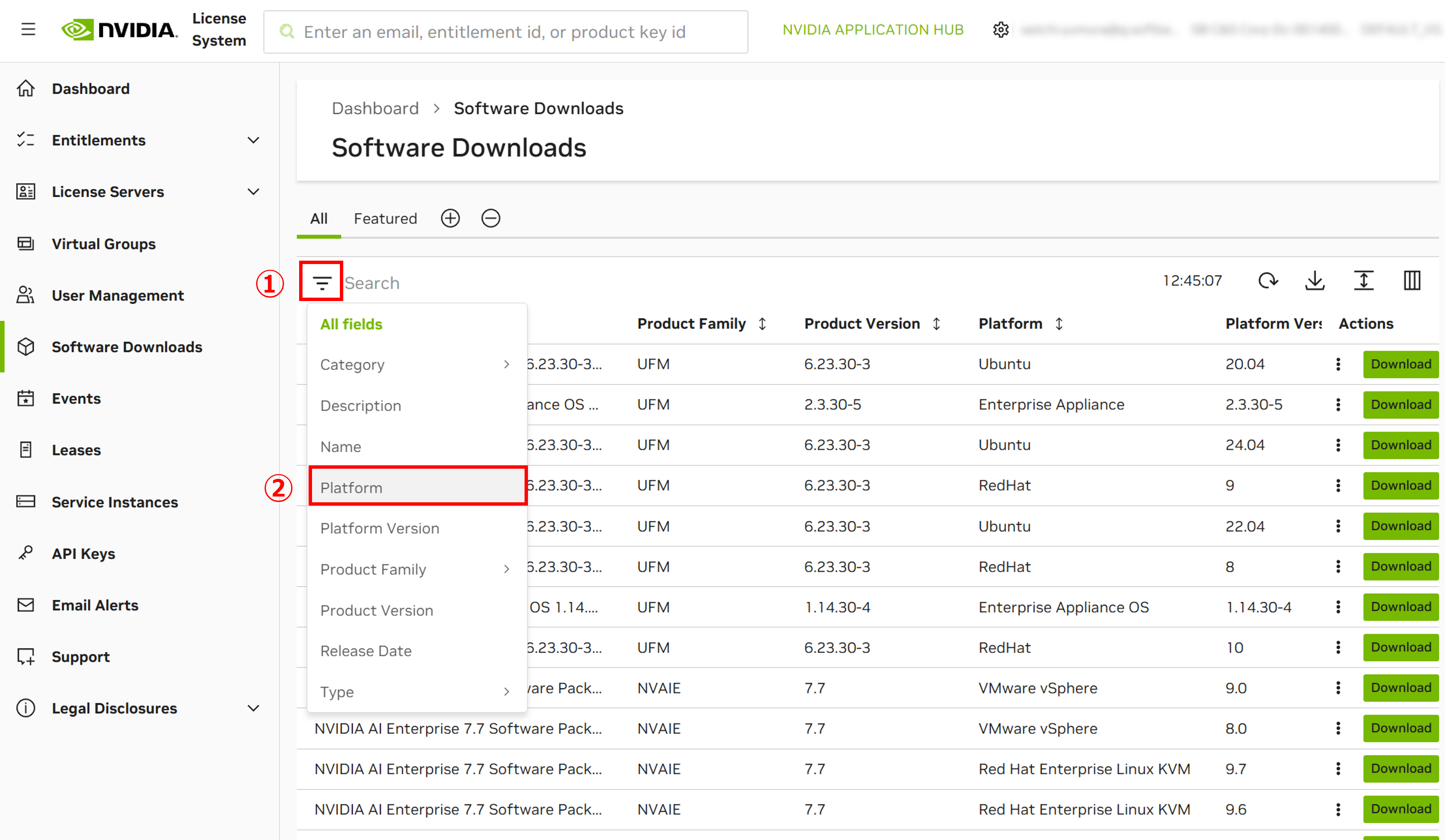The height and width of the screenshot is (840, 1445).
Task: Click the Virtual Groups sidebar icon
Action: point(26,244)
